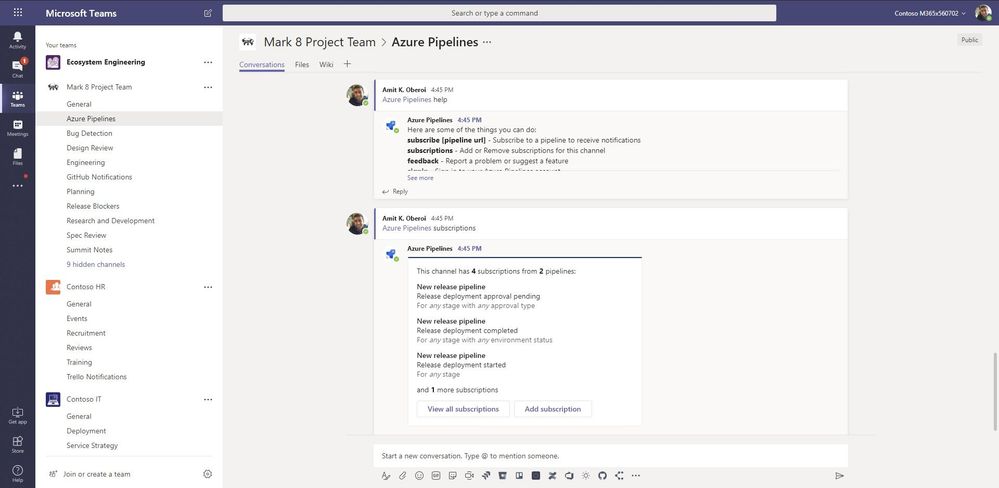The height and width of the screenshot is (488, 999).
Task: Click the Start a new conversation box
Action: point(610,456)
